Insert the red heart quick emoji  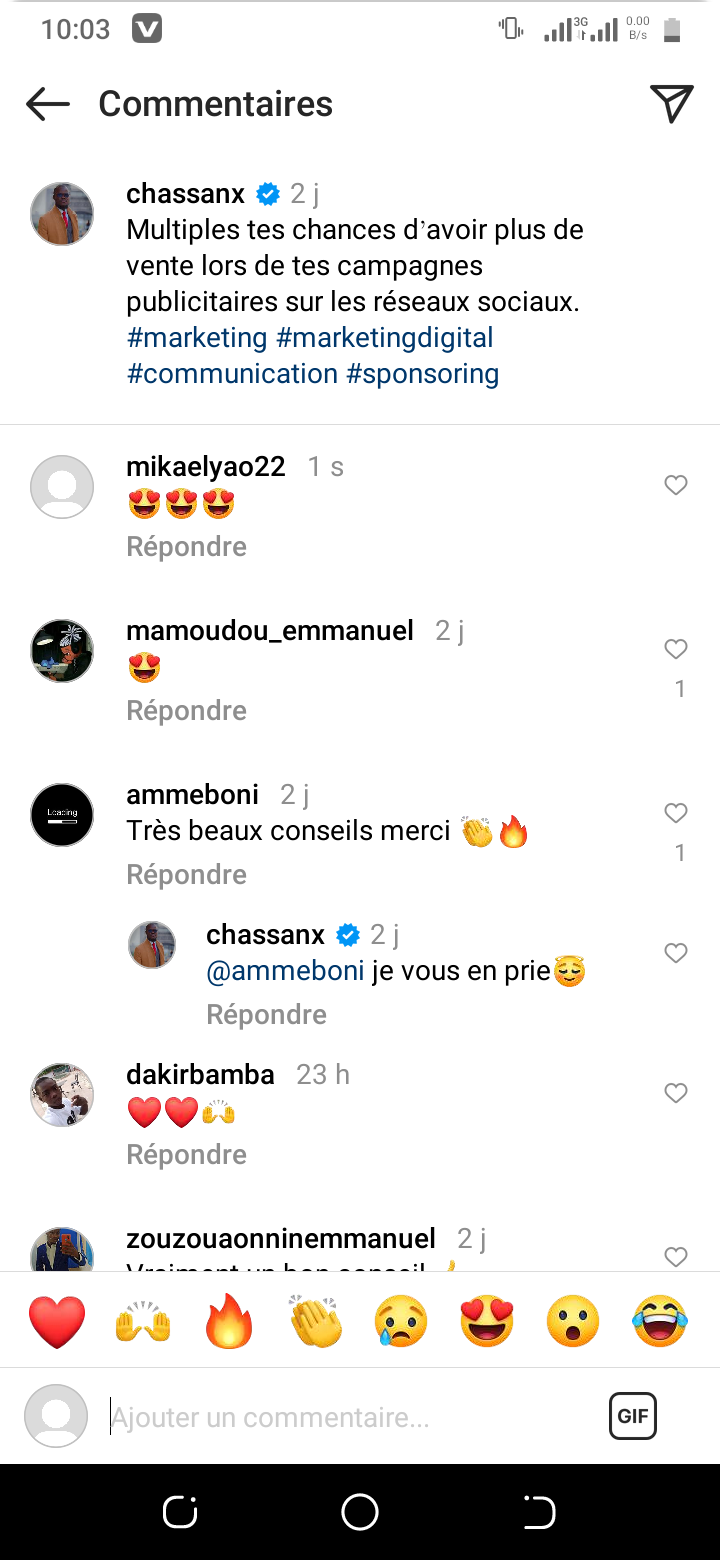pos(57,1321)
